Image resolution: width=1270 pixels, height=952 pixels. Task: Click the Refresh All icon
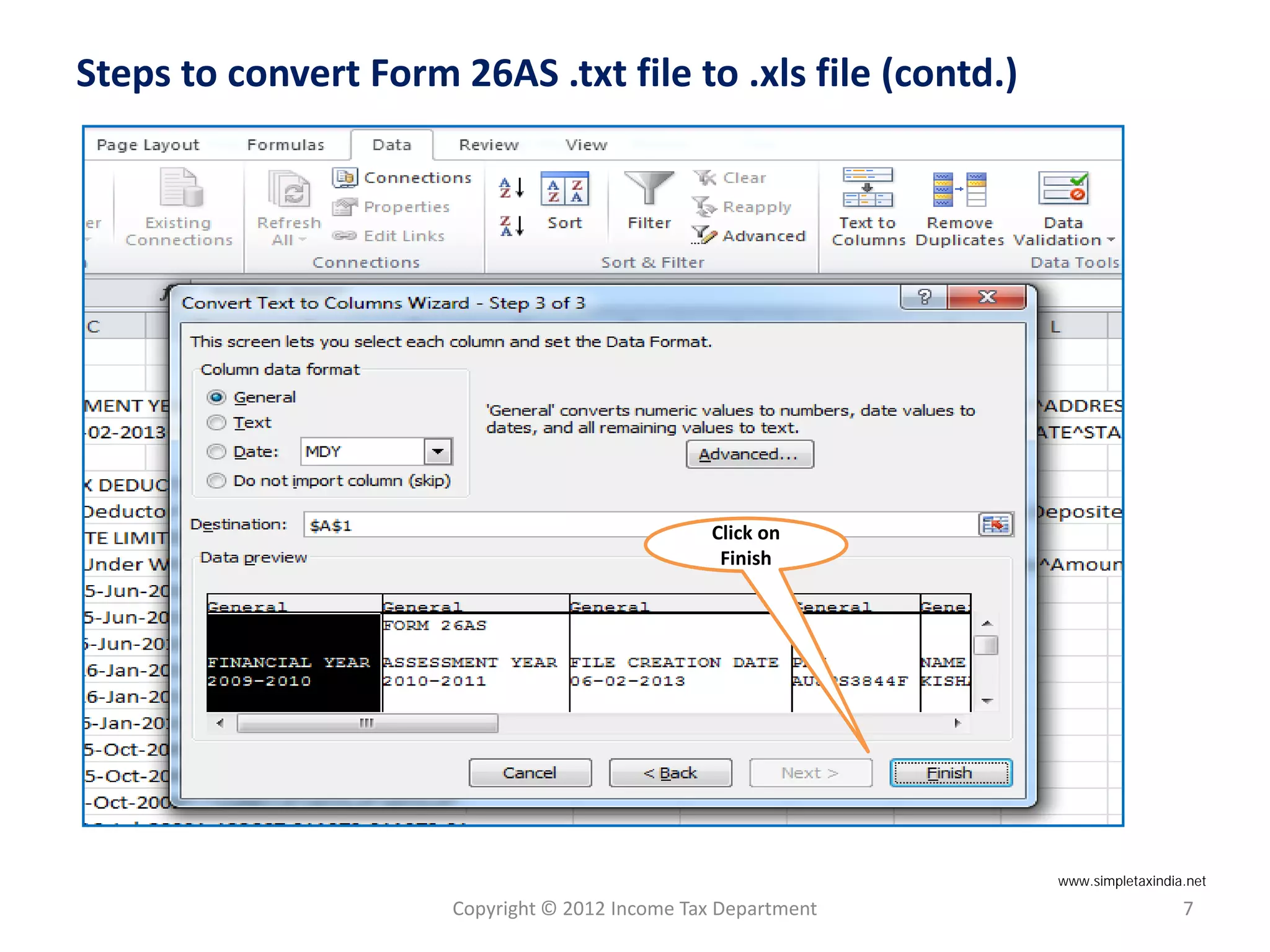(x=288, y=188)
